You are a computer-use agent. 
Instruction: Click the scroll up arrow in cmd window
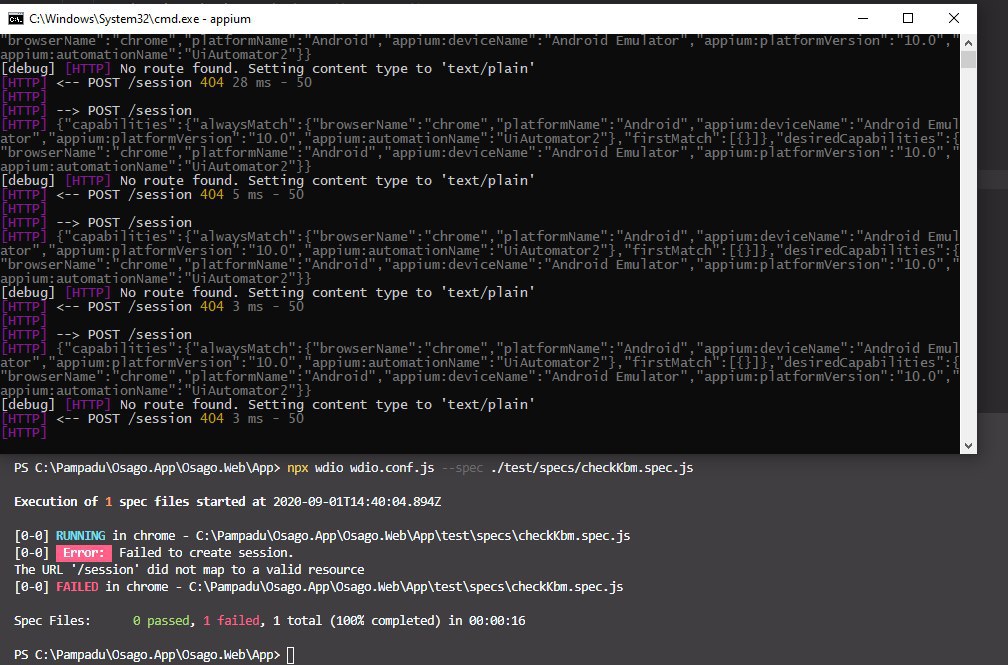968,42
